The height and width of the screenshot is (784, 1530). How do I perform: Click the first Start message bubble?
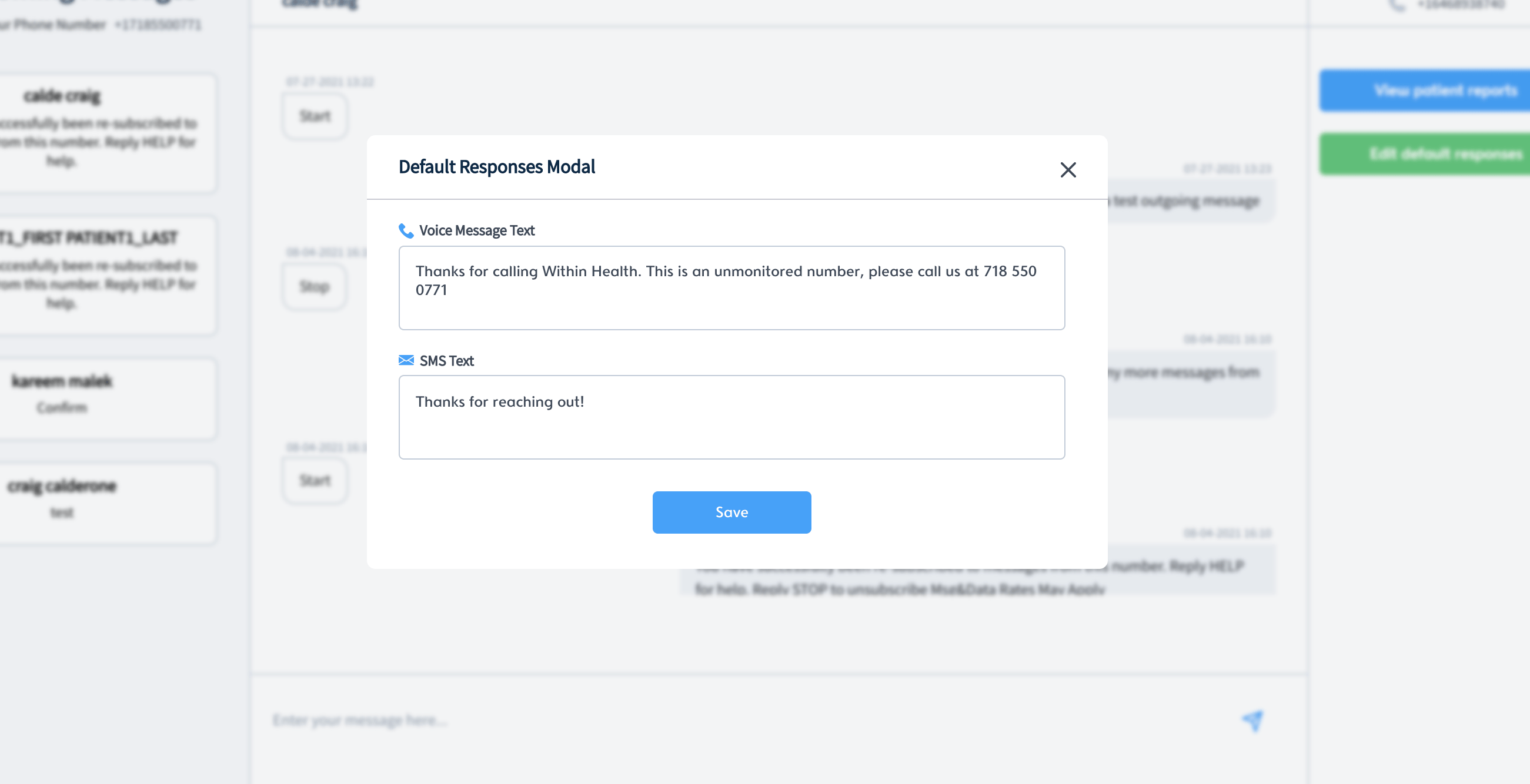[x=315, y=116]
